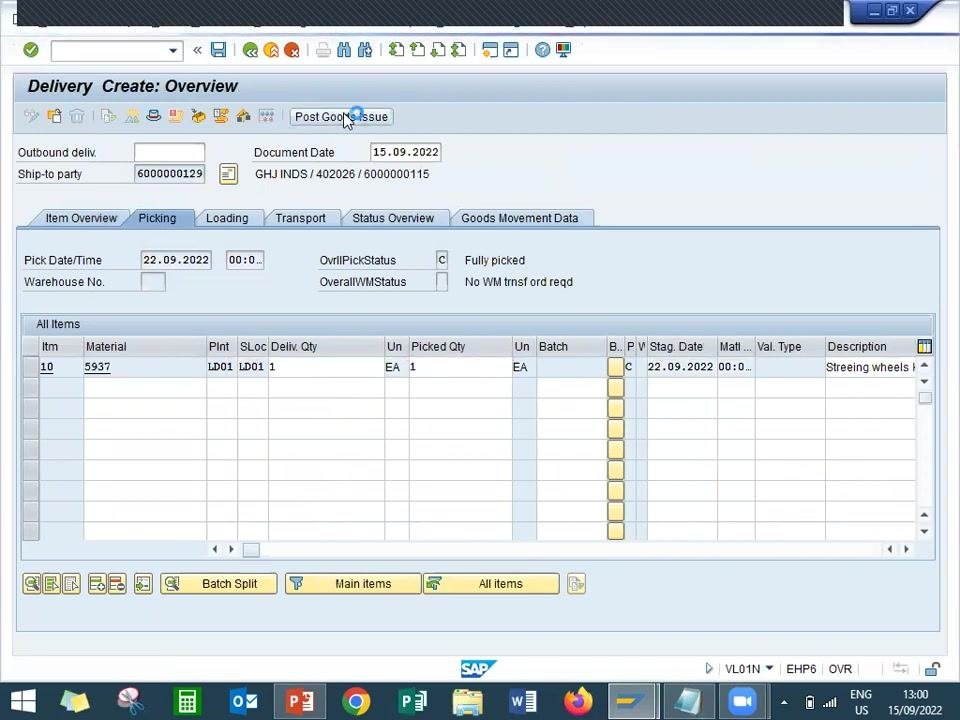
Task: Click the house icon in application toolbar
Action: click(x=243, y=116)
